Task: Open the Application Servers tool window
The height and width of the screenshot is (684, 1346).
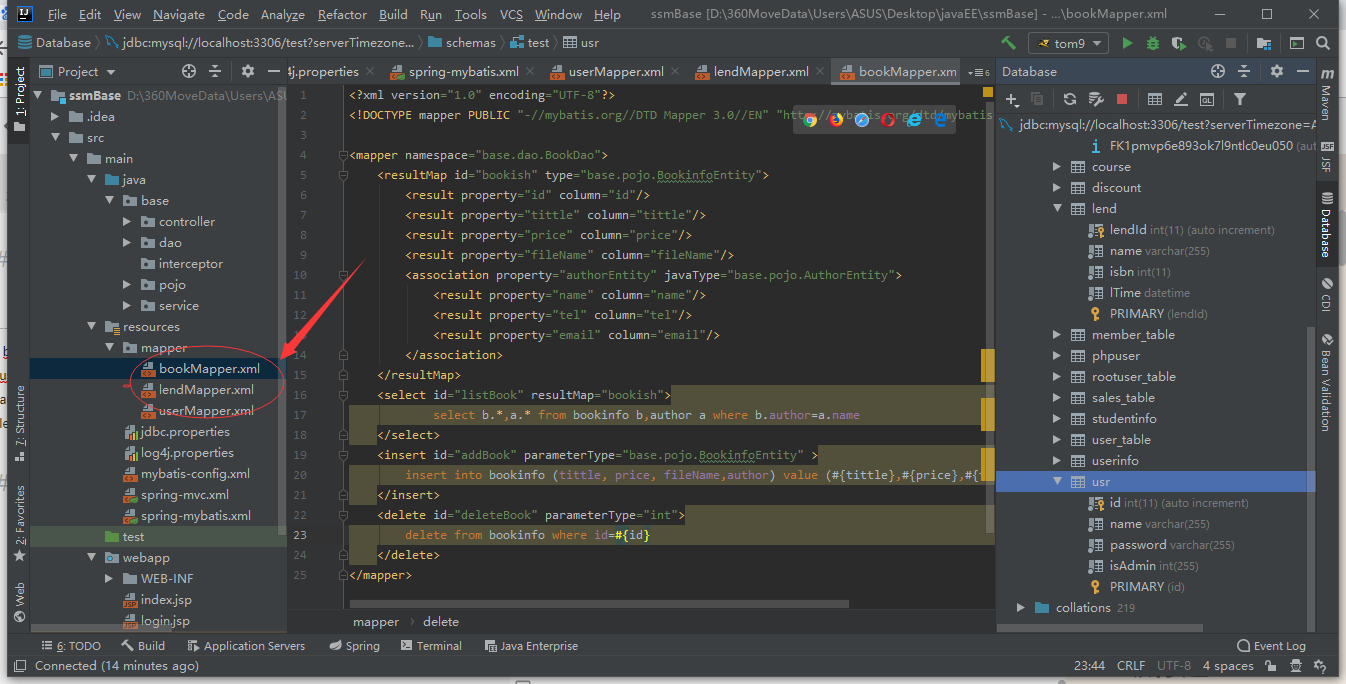Action: (245, 646)
